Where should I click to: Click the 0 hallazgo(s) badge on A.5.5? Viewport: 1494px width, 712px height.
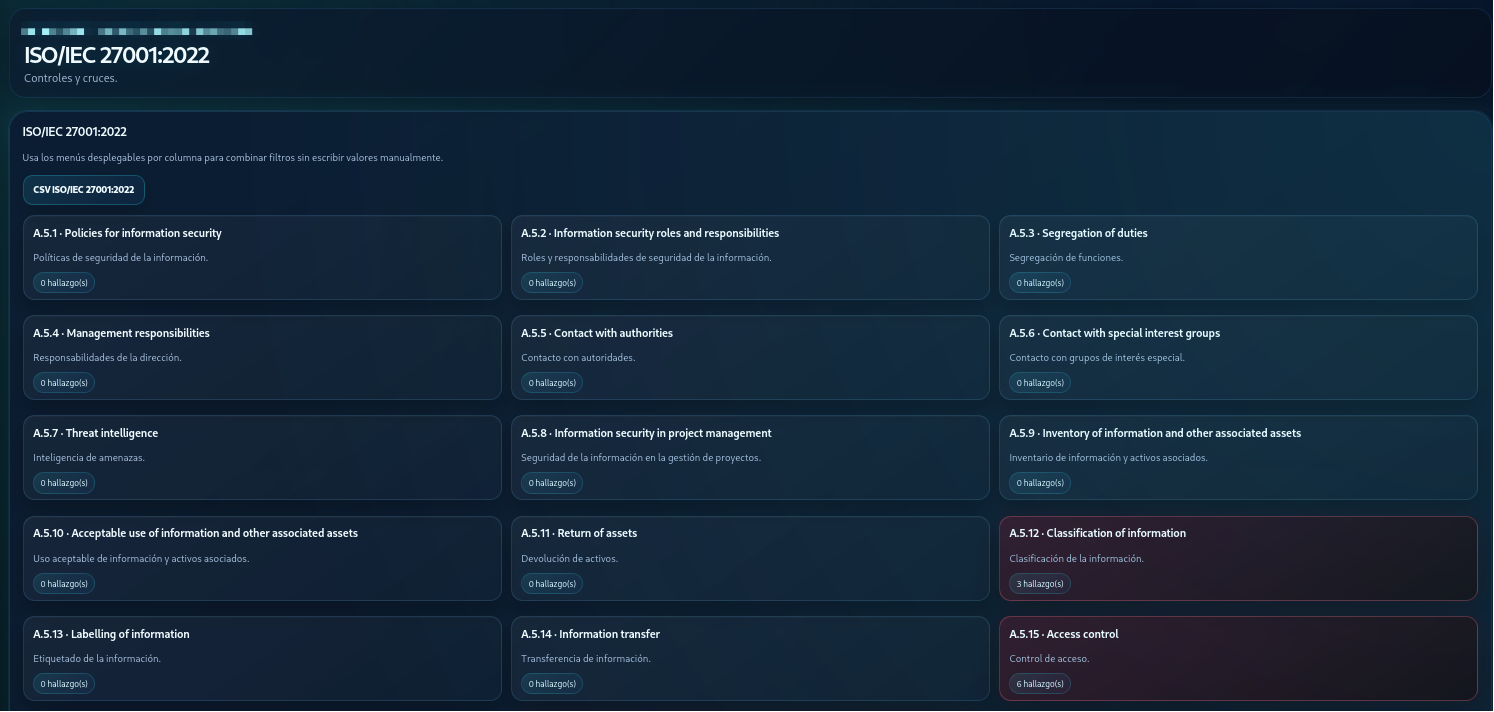[552, 383]
